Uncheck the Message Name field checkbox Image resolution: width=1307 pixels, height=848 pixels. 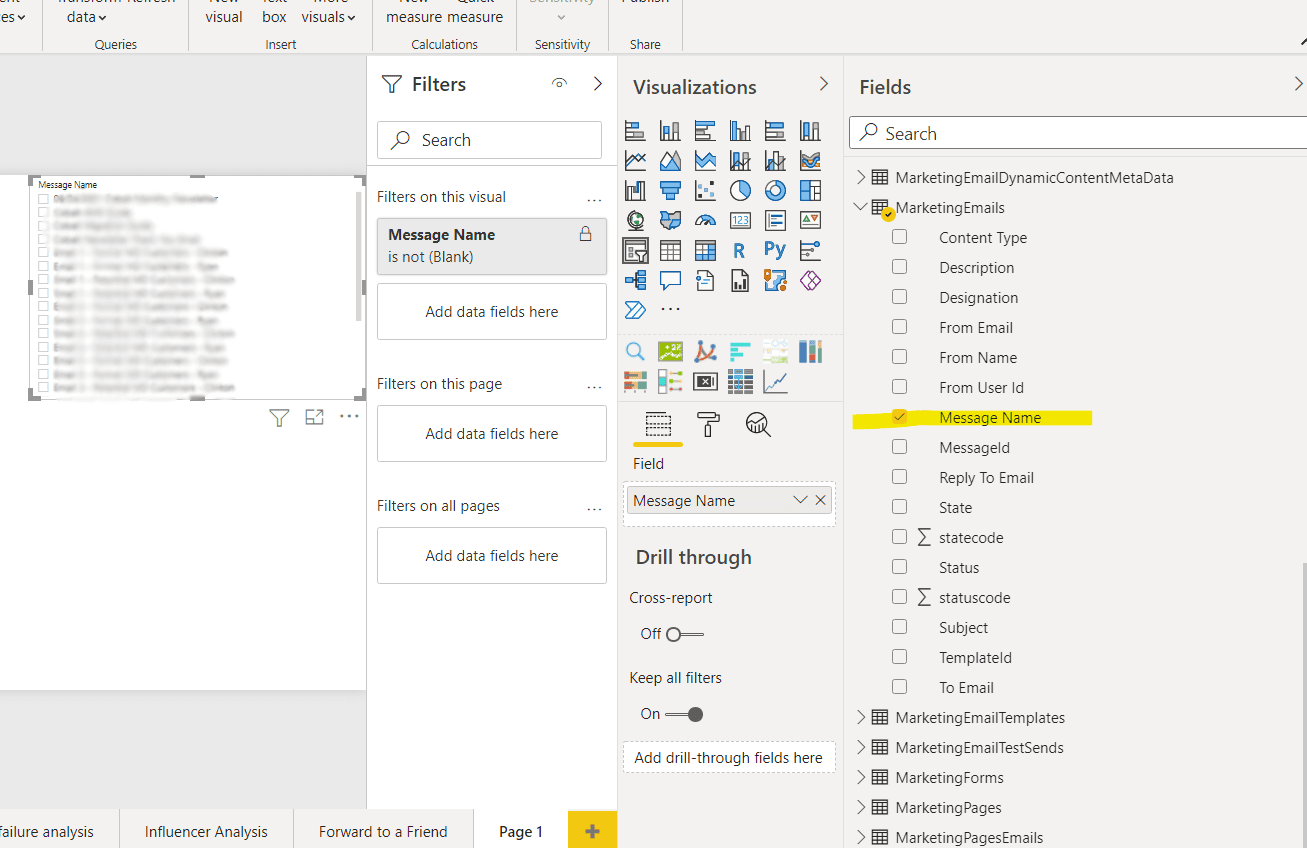click(x=897, y=417)
